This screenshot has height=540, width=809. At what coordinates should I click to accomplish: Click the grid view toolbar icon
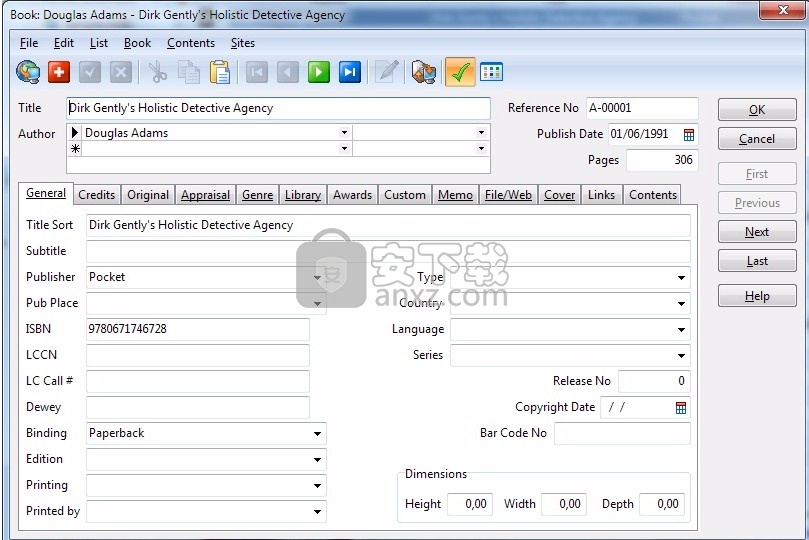pyautogui.click(x=491, y=72)
